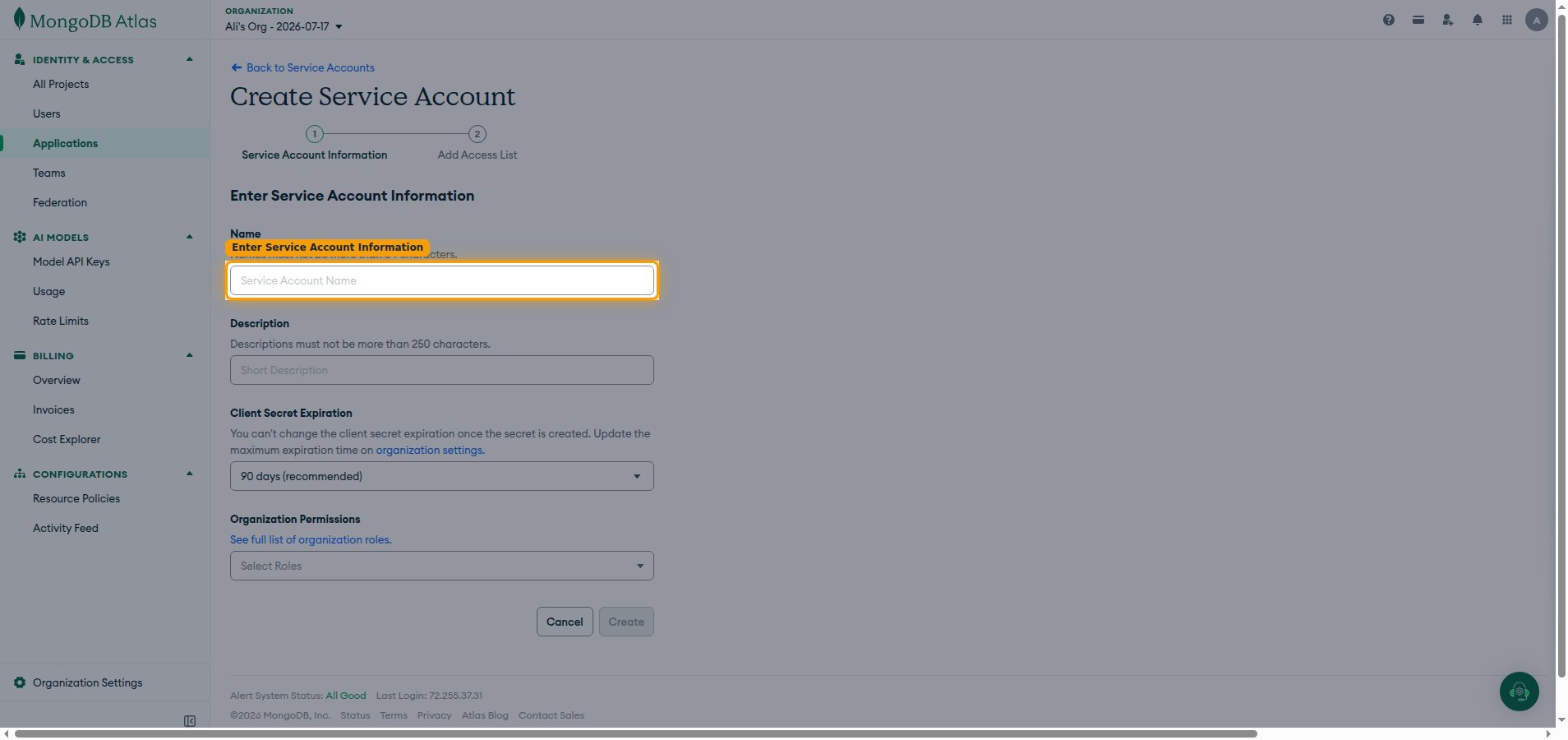Open the billing card icon in top bar
Viewport: 1568px width, 740px height.
(x=1418, y=20)
